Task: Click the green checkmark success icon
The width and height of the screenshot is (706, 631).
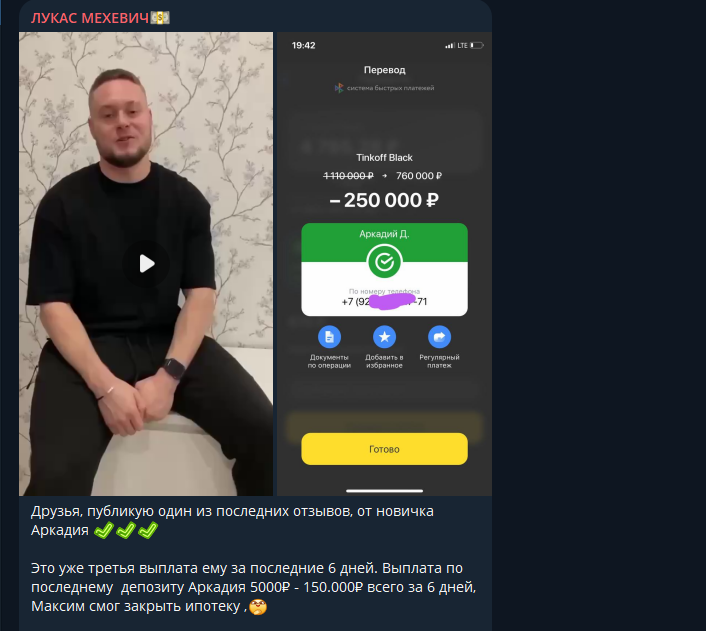Action: [x=384, y=261]
